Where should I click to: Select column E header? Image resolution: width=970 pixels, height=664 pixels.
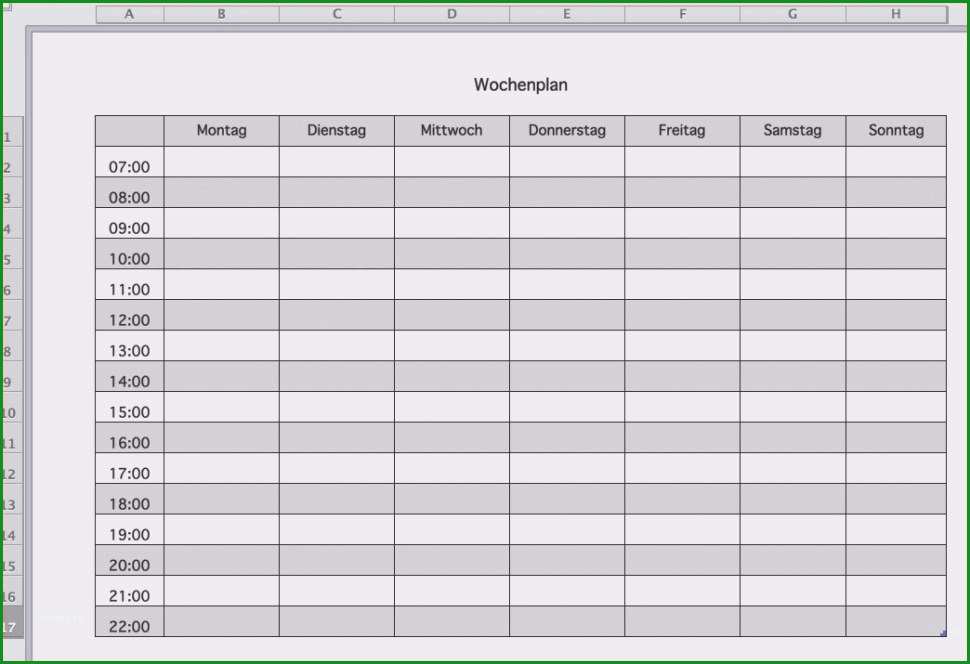pos(567,14)
